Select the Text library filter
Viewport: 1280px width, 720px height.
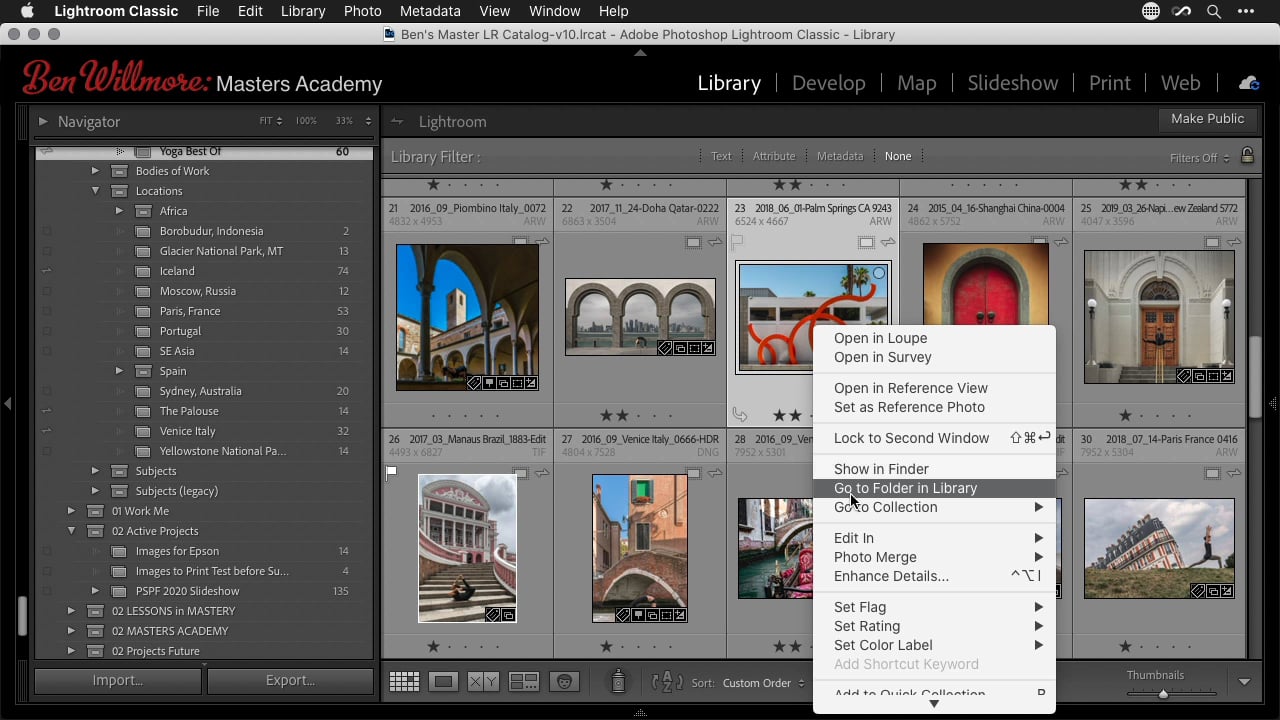(x=721, y=156)
